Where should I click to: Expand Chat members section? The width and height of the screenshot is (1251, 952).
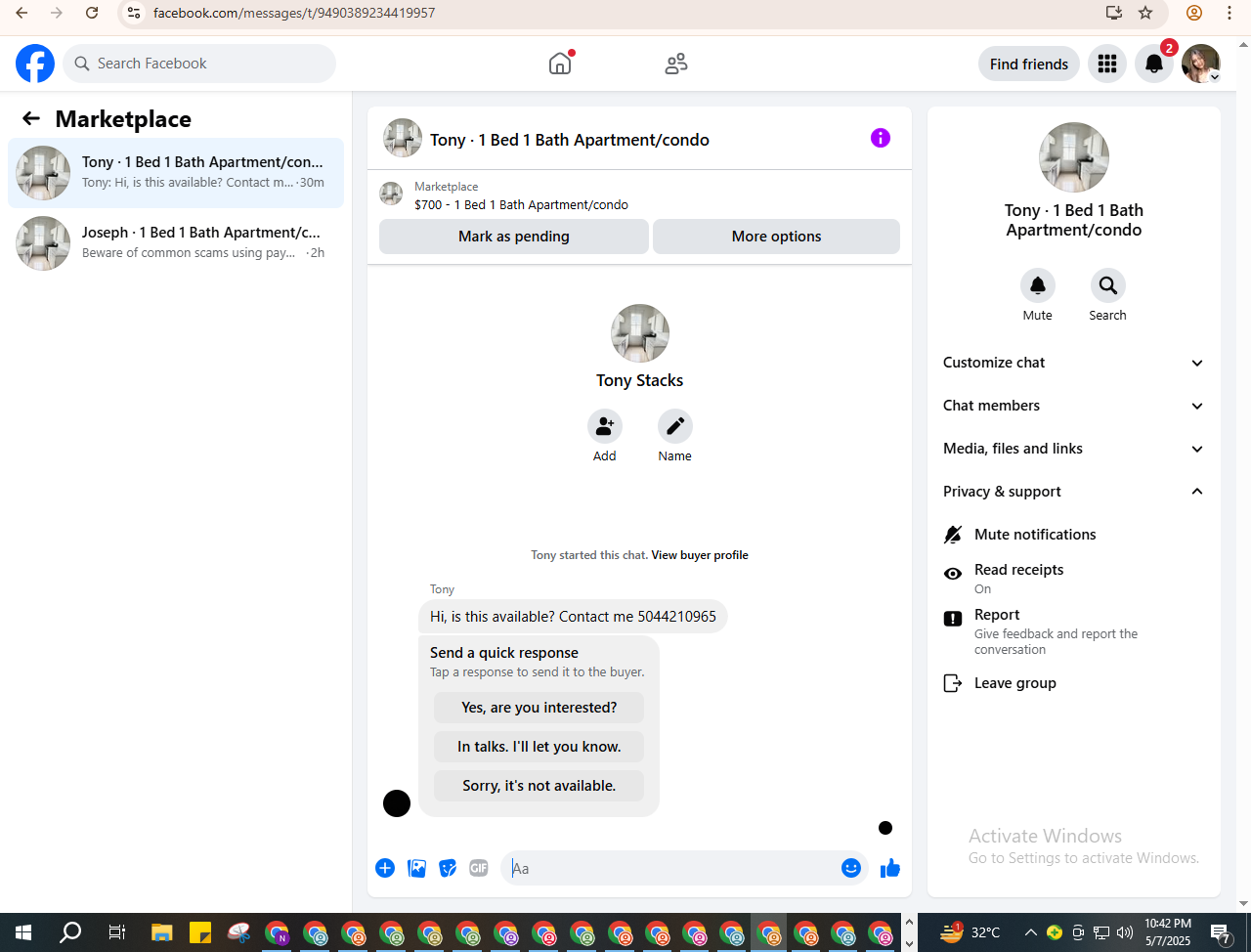[1073, 406]
